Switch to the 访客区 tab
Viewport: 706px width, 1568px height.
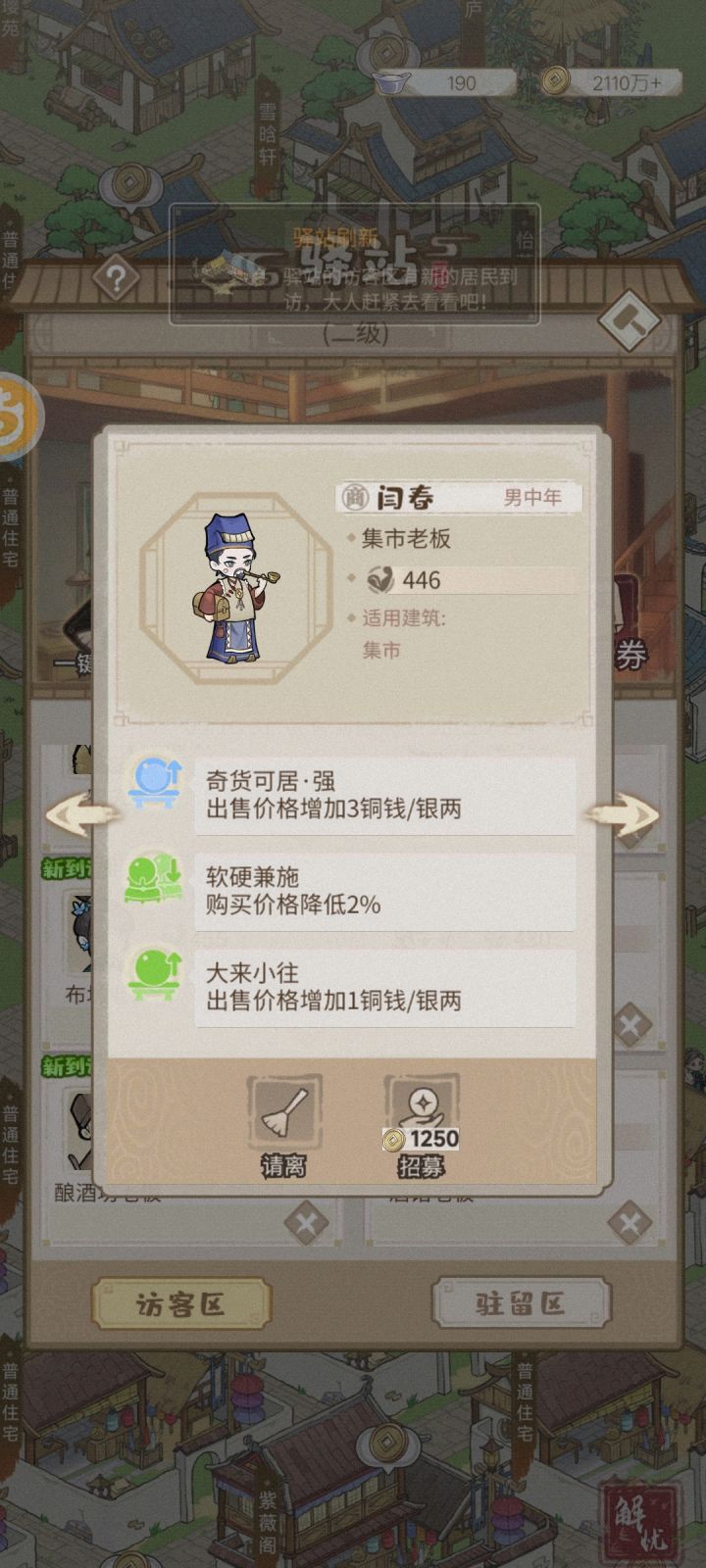pyautogui.click(x=181, y=1304)
